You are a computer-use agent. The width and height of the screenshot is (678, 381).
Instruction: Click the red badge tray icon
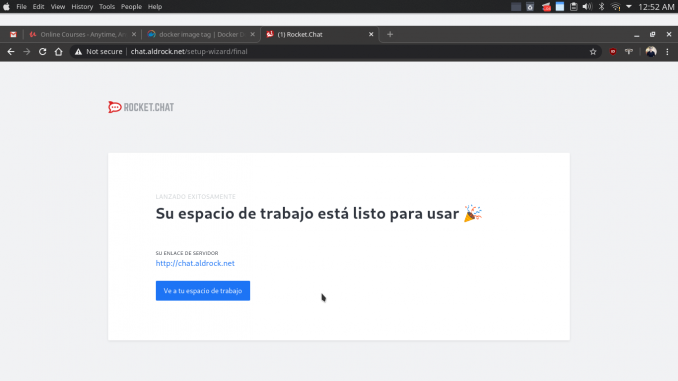(546, 6)
